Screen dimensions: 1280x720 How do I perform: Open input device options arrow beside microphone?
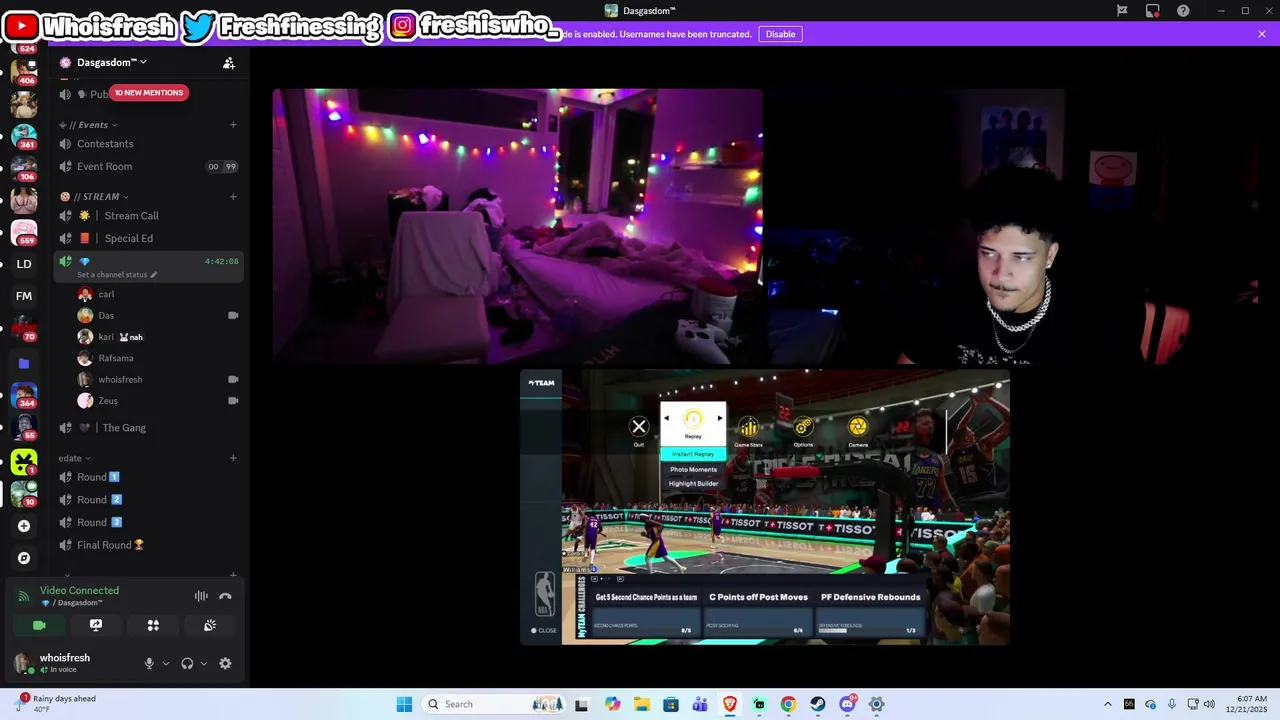click(x=166, y=663)
